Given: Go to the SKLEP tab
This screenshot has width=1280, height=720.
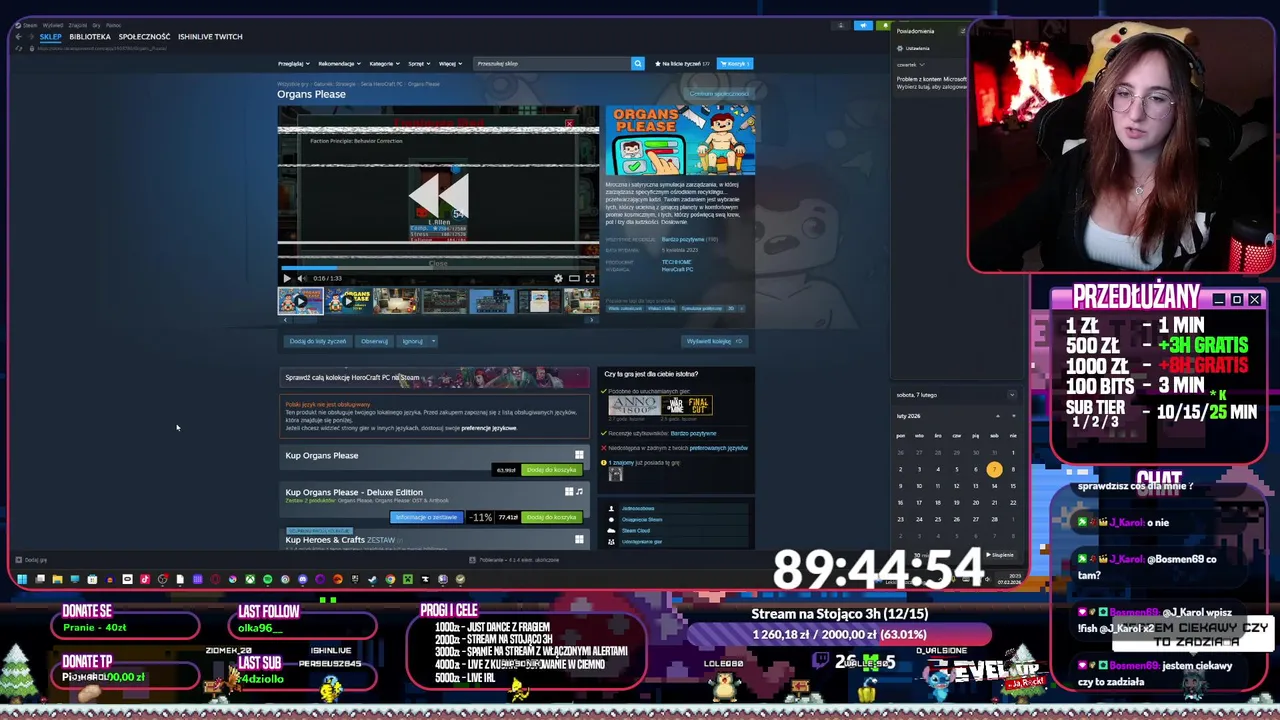Looking at the screenshot, I should 50,36.
